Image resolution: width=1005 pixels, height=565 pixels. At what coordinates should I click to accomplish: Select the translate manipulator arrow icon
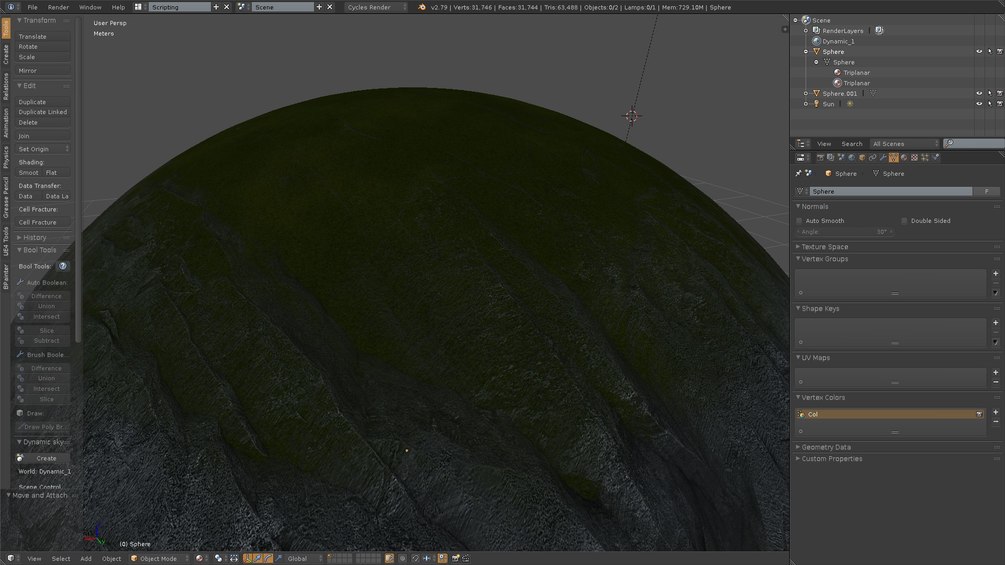pos(258,559)
